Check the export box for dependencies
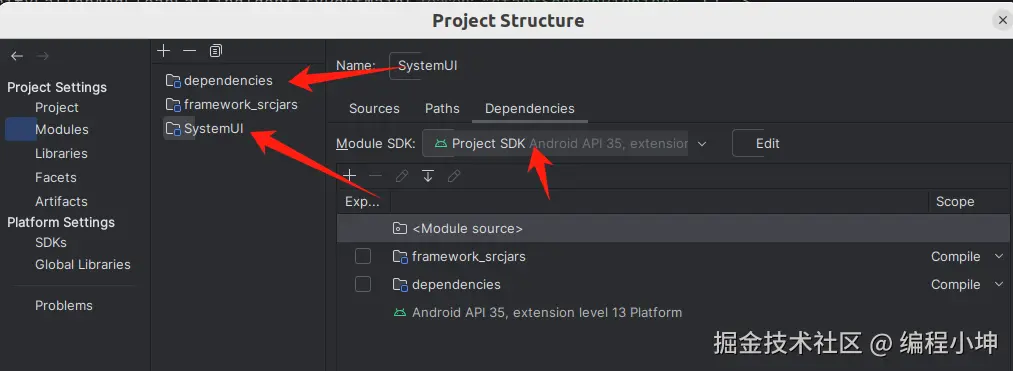Image resolution: width=1013 pixels, height=371 pixels. (x=363, y=284)
